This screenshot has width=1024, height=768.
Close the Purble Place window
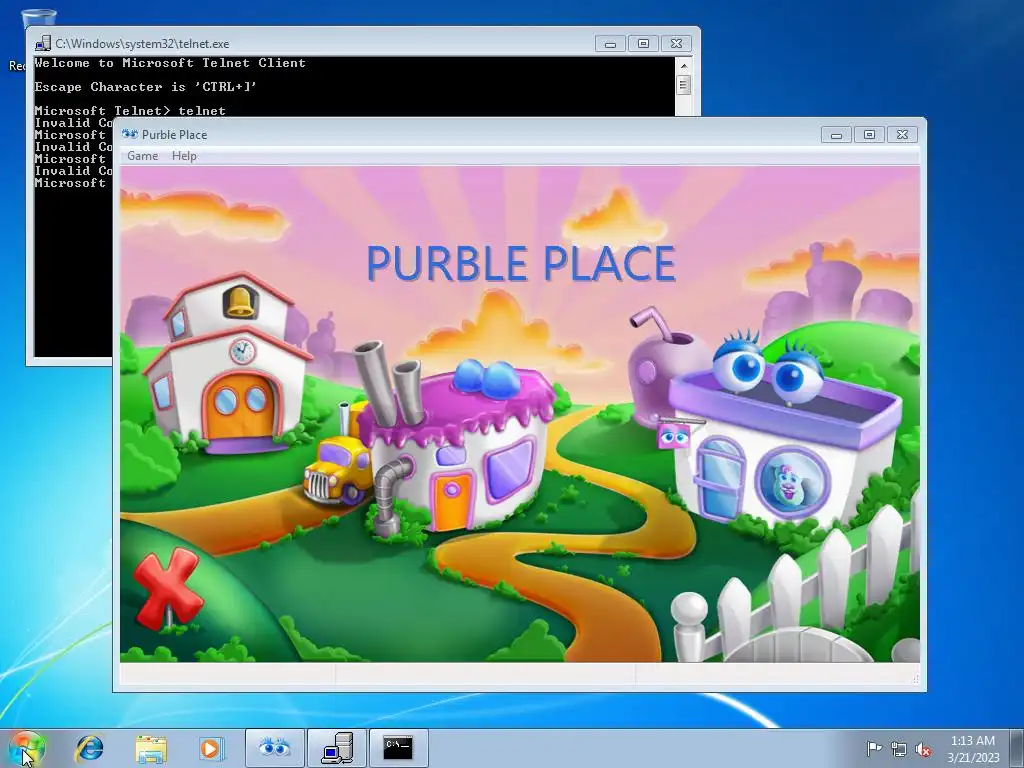pyautogui.click(x=903, y=135)
